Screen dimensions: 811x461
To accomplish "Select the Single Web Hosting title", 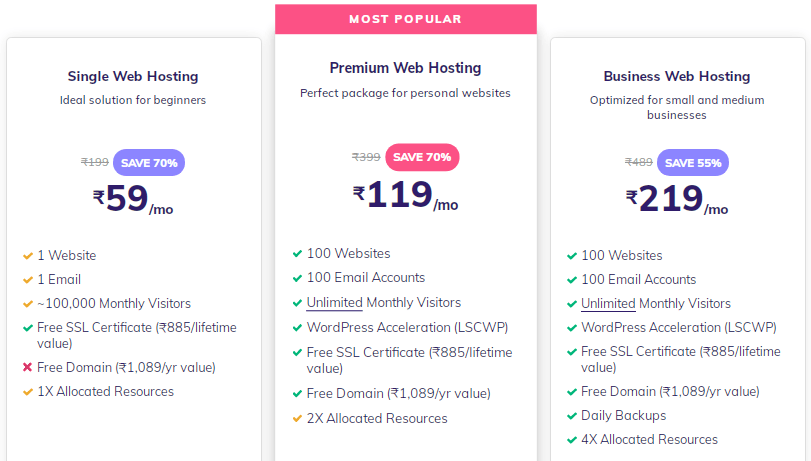I will point(133,77).
